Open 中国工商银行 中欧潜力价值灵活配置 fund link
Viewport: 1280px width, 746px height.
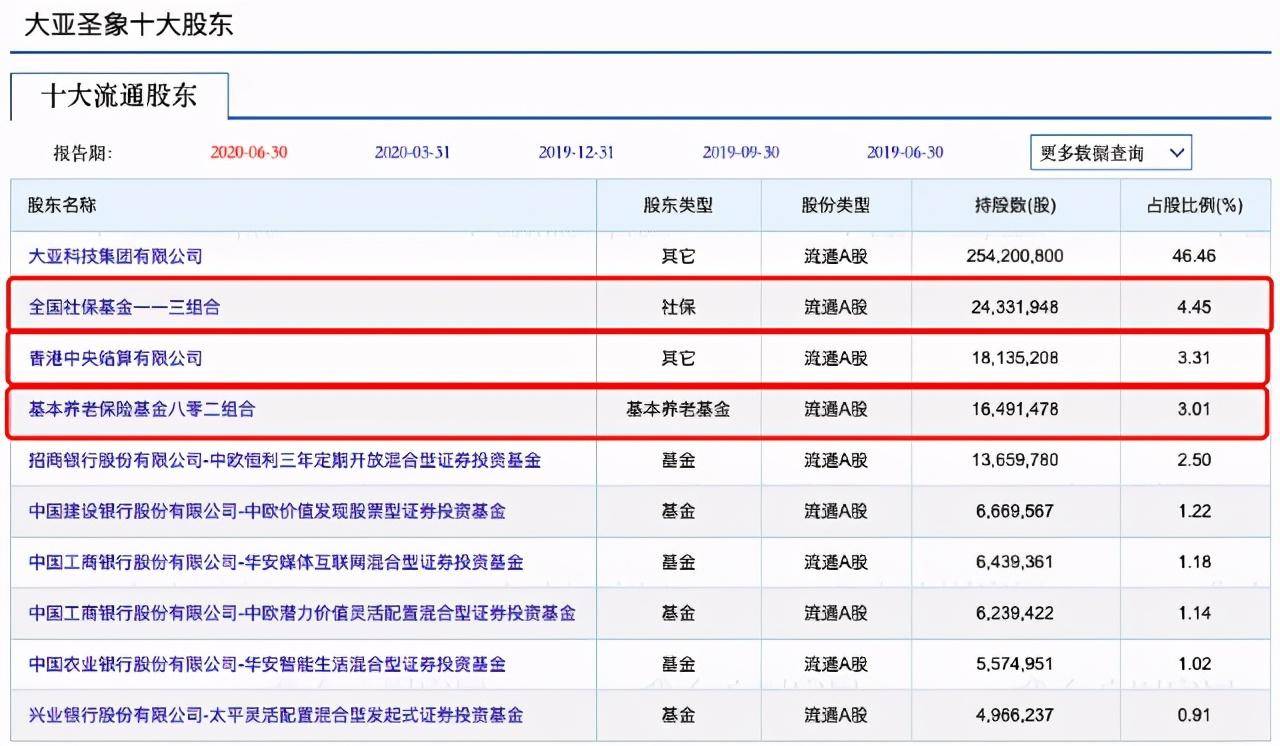pos(302,613)
